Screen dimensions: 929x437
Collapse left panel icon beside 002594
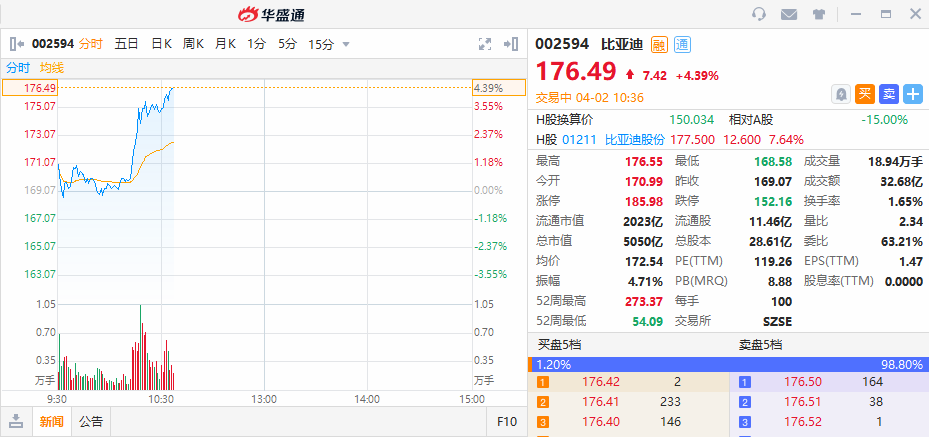tap(17, 43)
